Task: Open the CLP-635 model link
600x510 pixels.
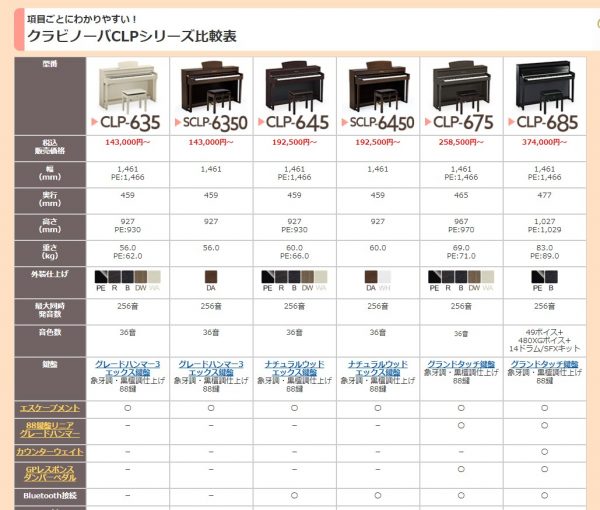Action: pos(130,122)
